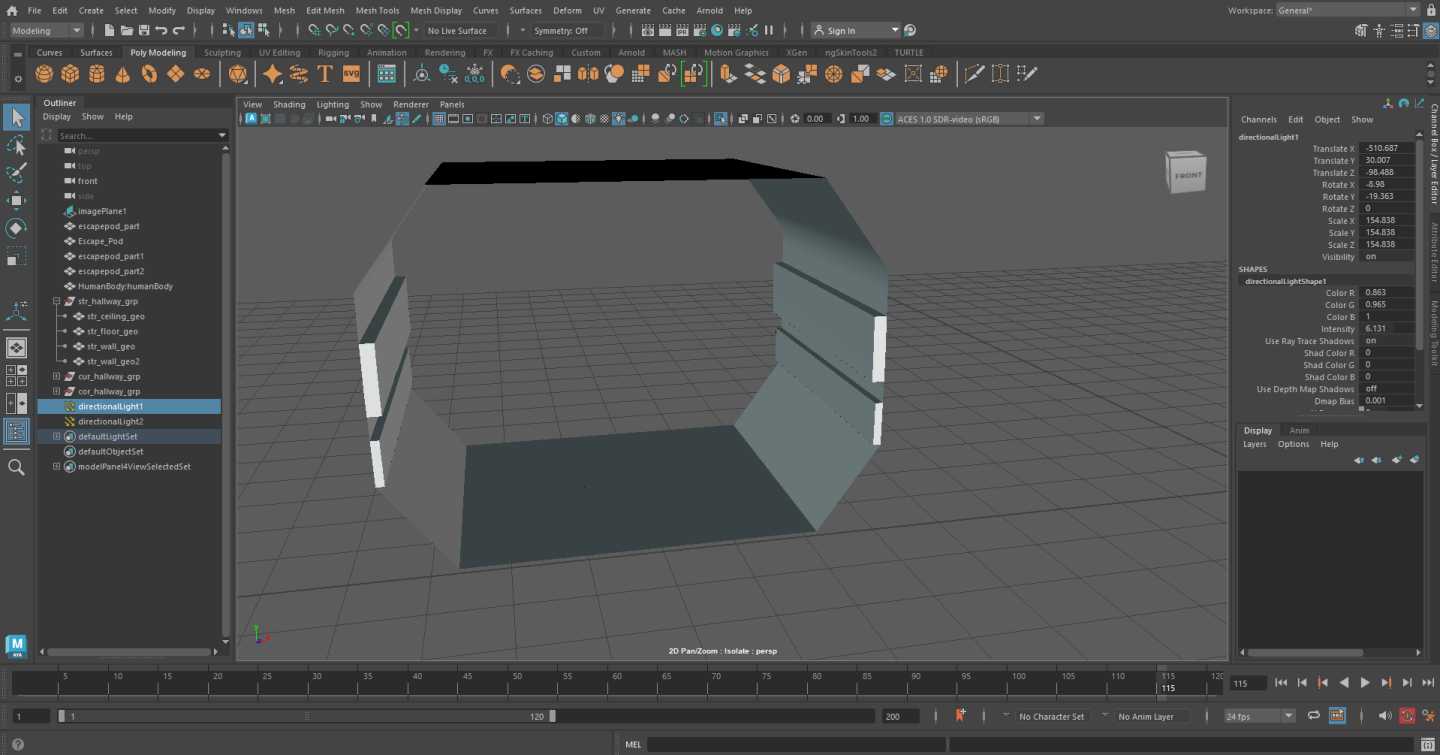1440x755 pixels.
Task: Expand the cor_hallway_grp node in Outliner
Action: coord(57,391)
